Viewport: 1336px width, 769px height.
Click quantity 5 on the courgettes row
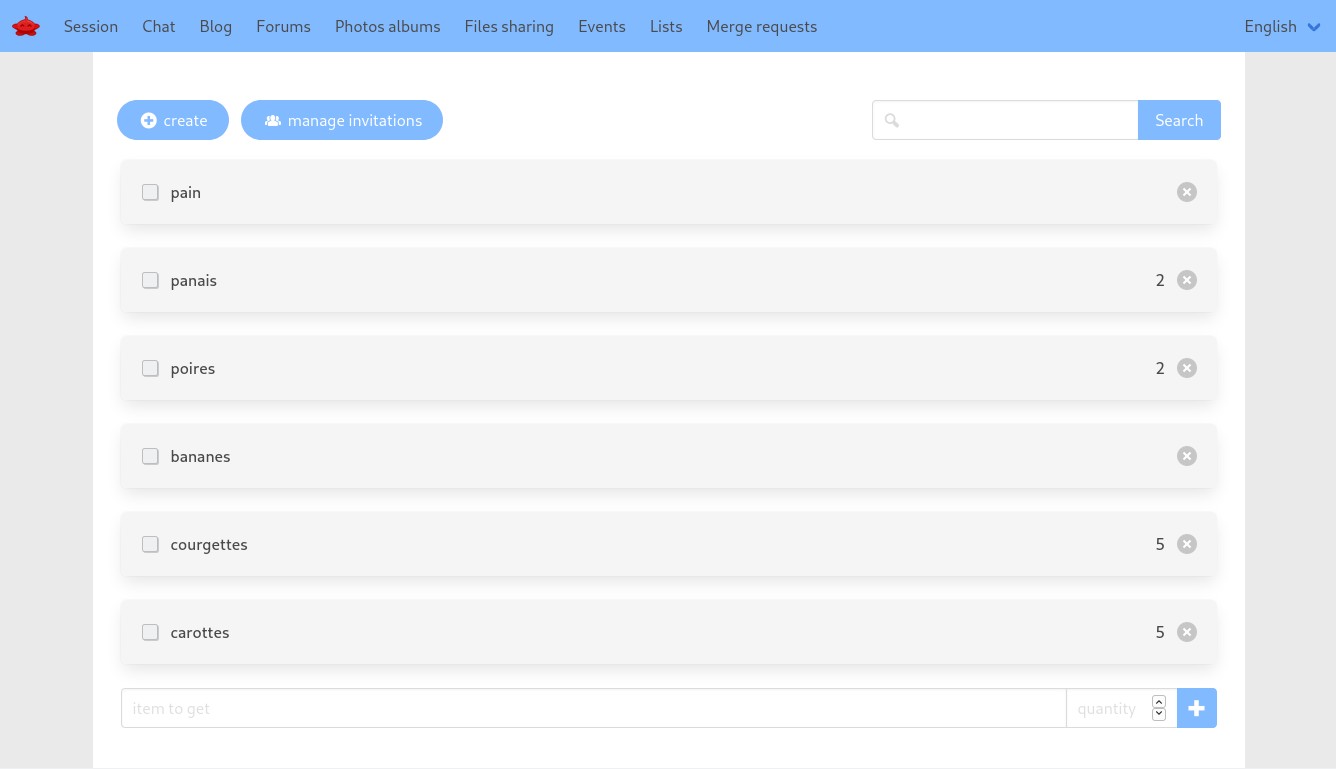click(x=1160, y=544)
